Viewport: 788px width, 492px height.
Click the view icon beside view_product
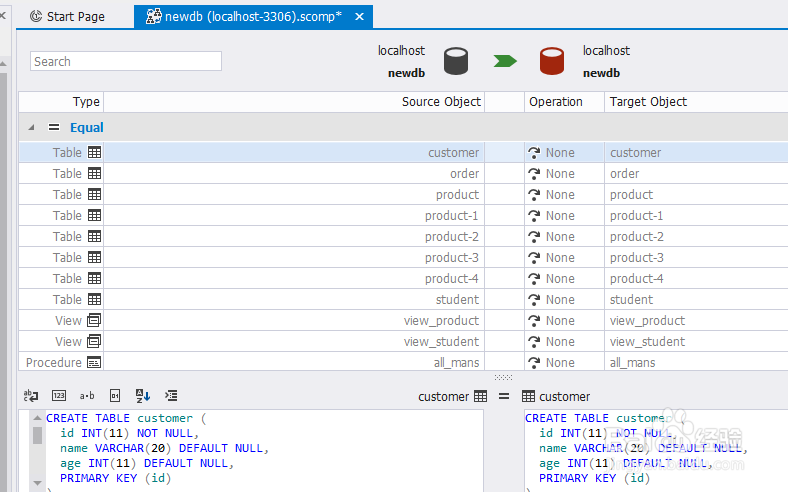[x=94, y=321]
